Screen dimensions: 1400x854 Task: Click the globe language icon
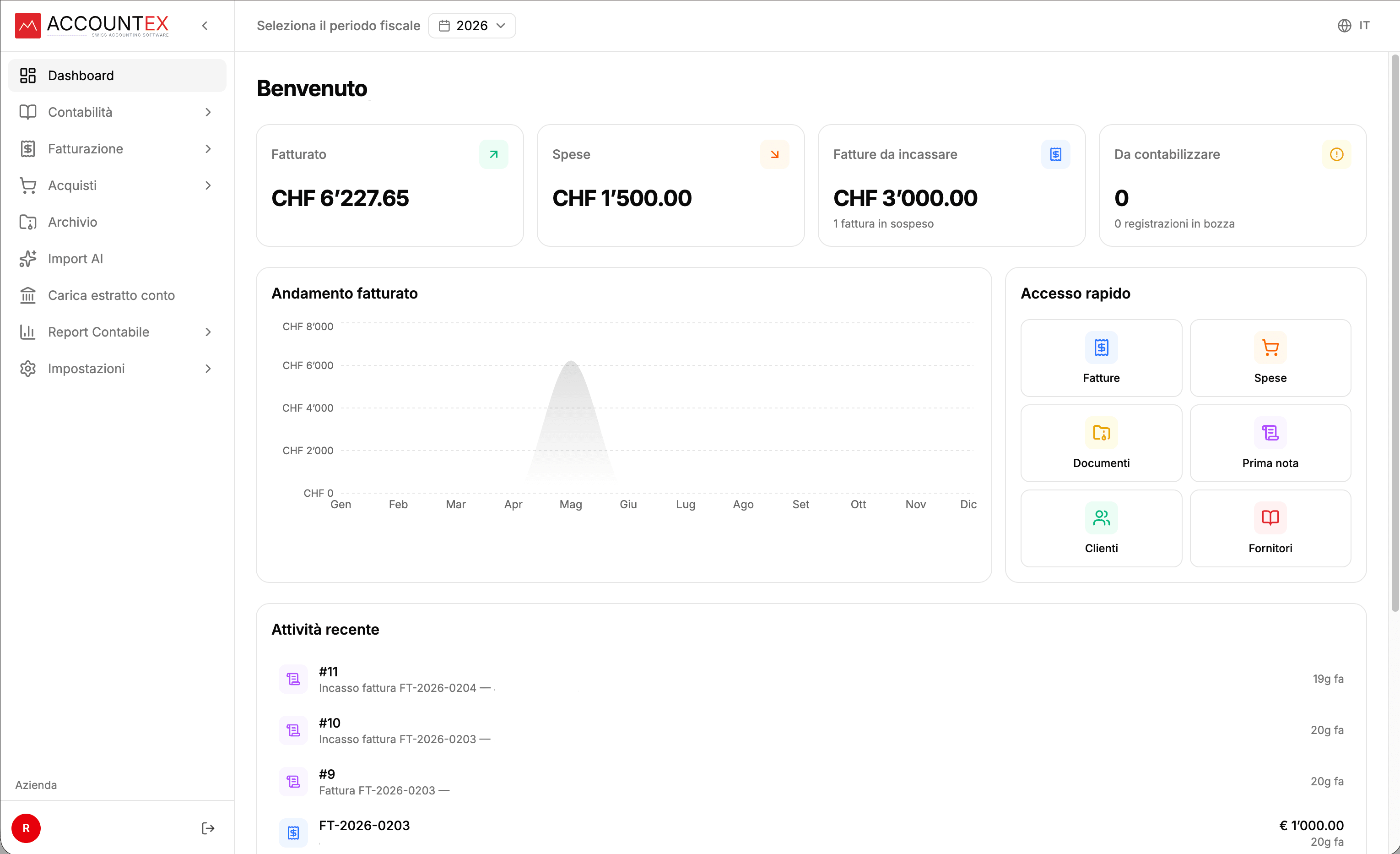pos(1344,26)
